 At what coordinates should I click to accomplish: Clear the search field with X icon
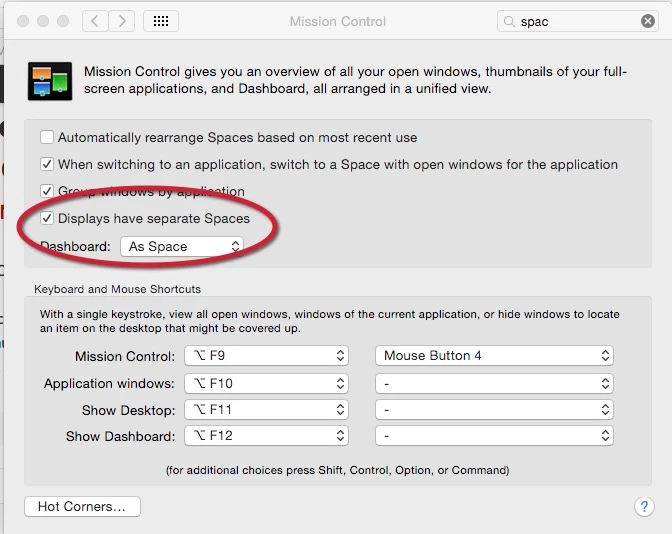648,21
